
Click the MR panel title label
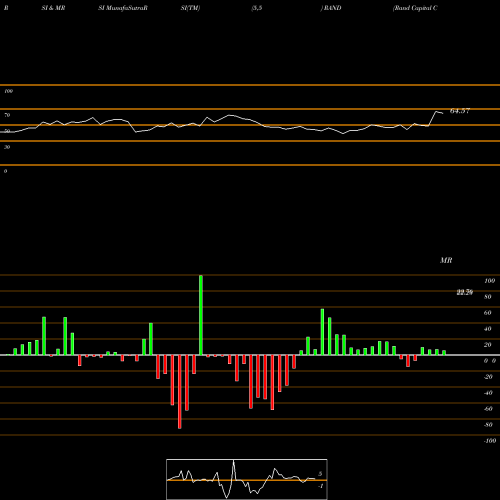pyautogui.click(x=446, y=260)
